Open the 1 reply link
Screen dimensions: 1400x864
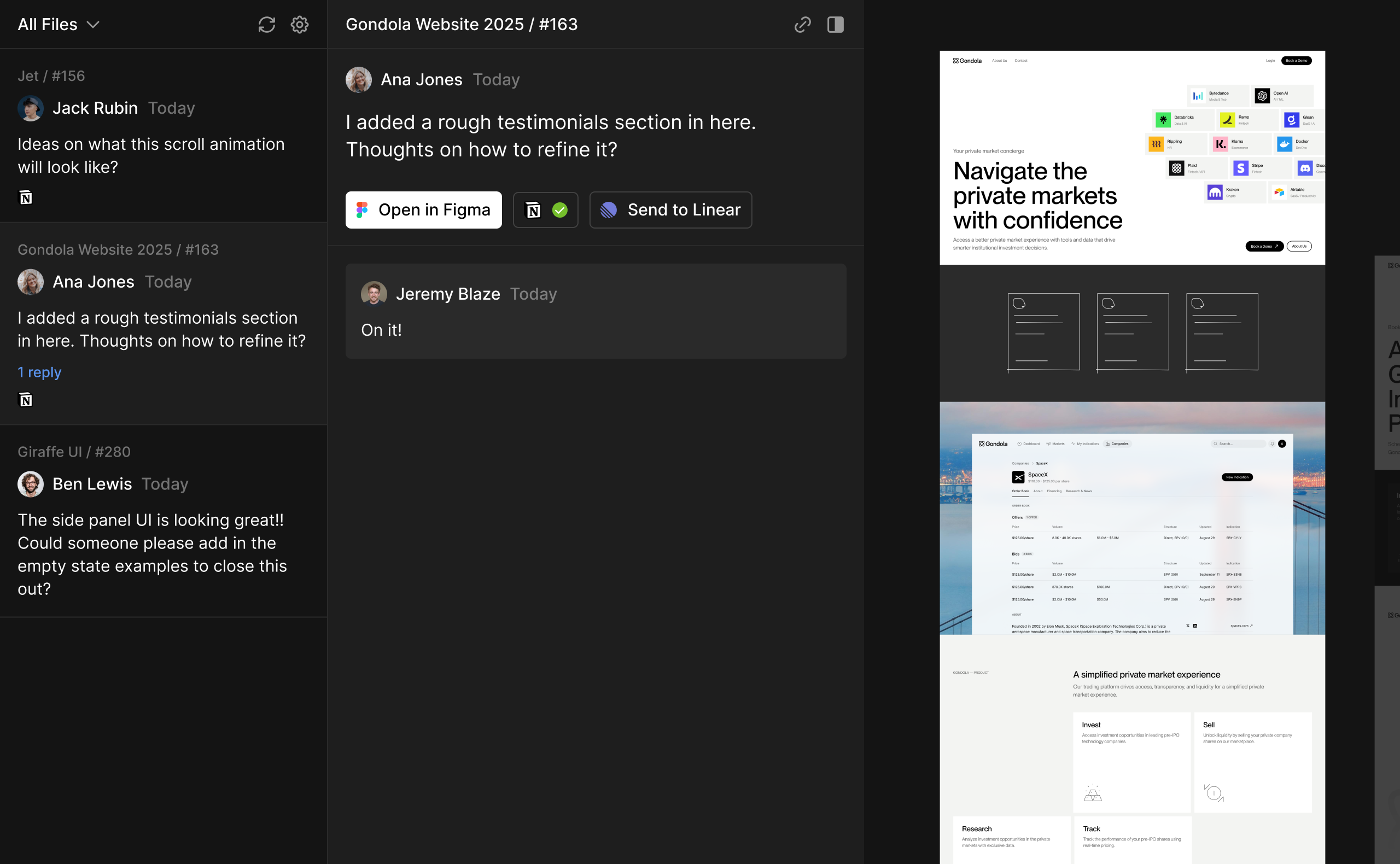[x=39, y=372]
